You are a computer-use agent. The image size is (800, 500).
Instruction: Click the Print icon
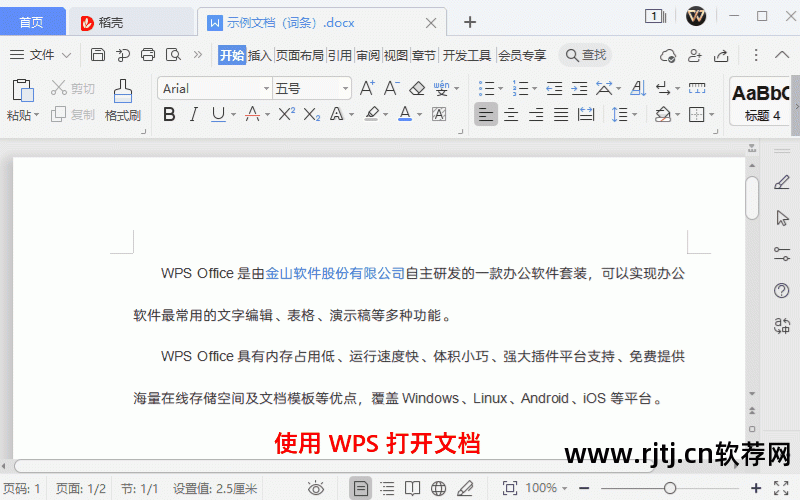point(148,55)
